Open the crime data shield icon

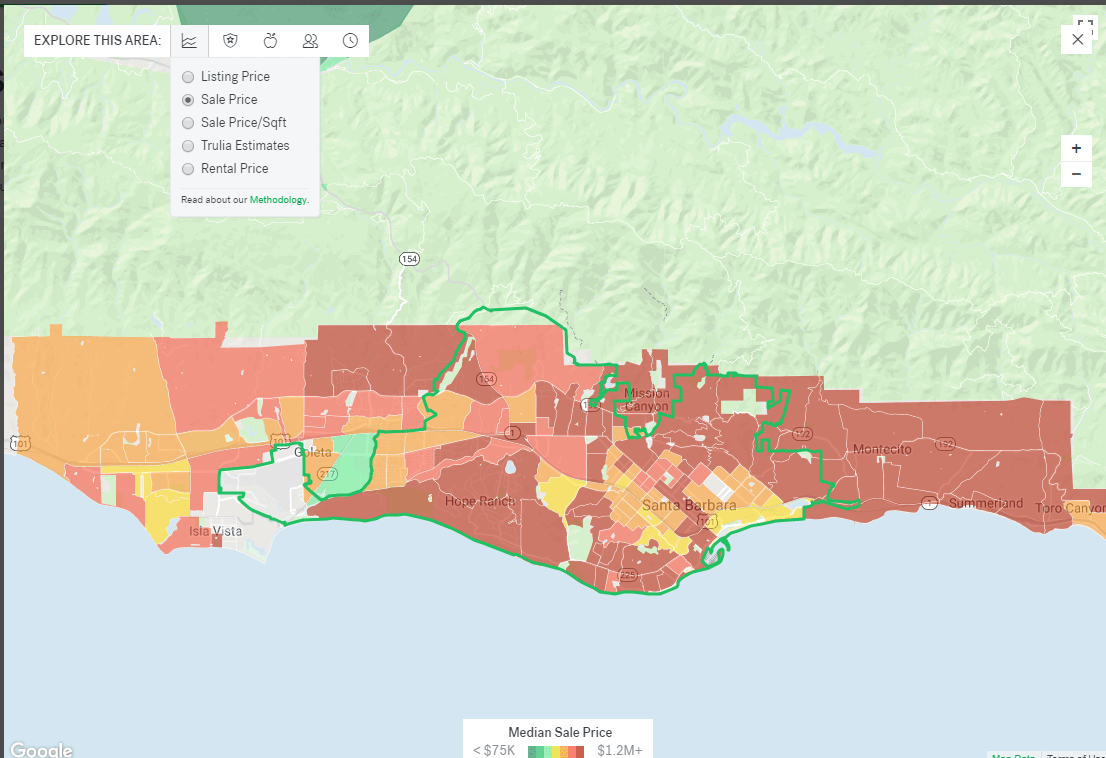pos(230,41)
